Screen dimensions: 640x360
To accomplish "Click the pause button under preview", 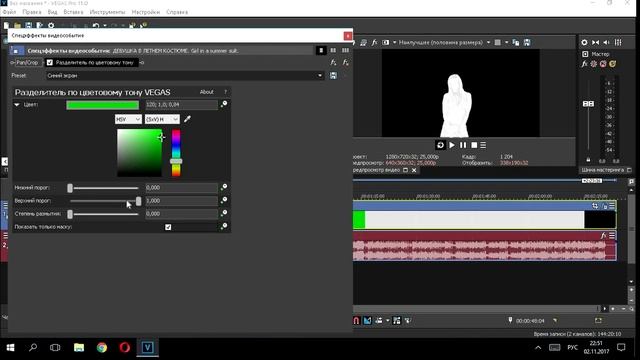I will pos(463,145).
